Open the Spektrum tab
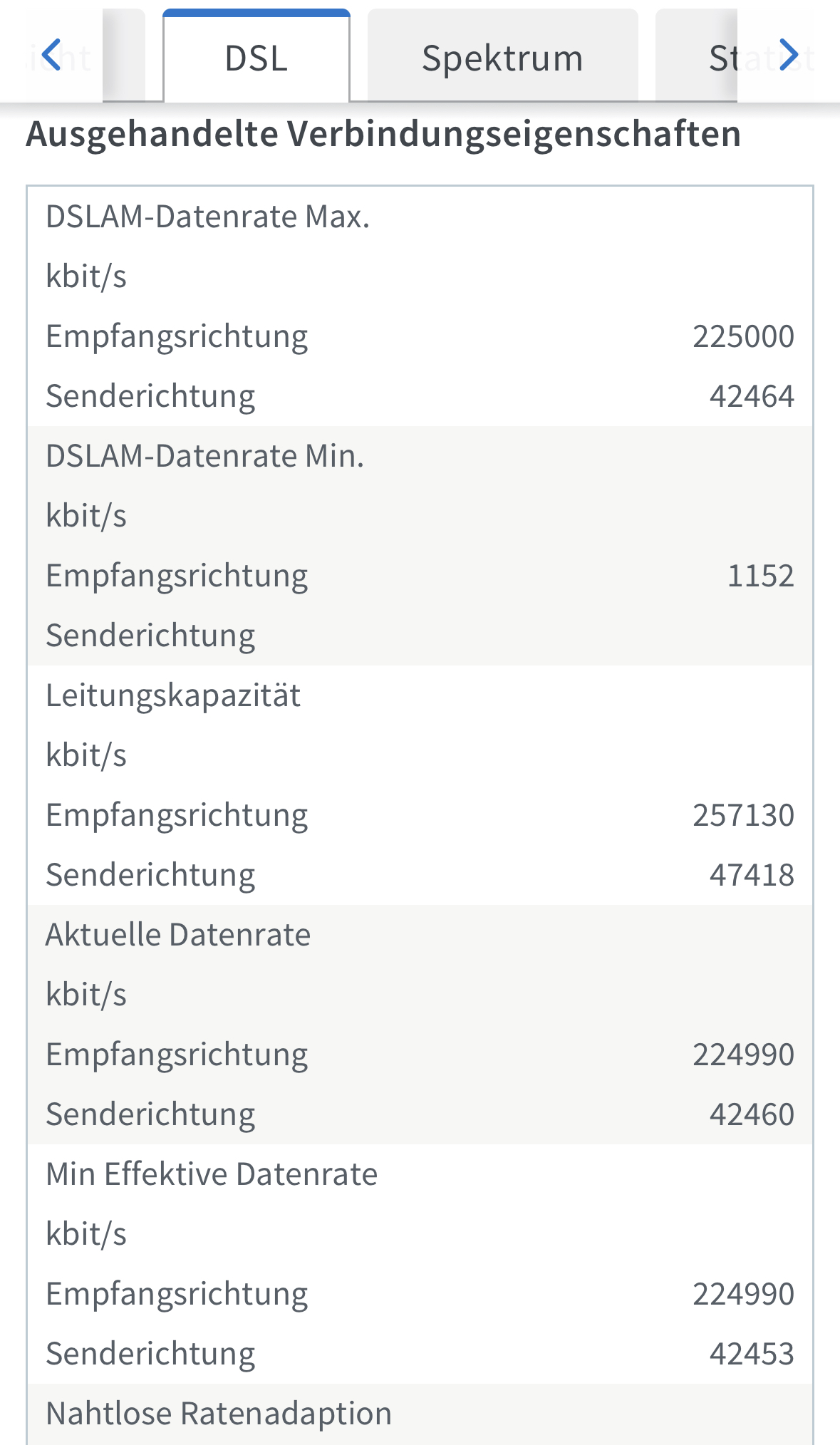Screen dimensions: 840x1445 pos(502,58)
